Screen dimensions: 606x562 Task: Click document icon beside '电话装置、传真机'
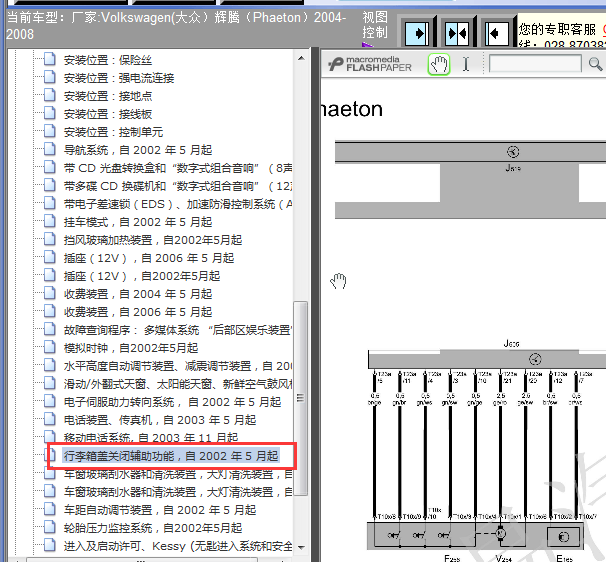point(49,419)
